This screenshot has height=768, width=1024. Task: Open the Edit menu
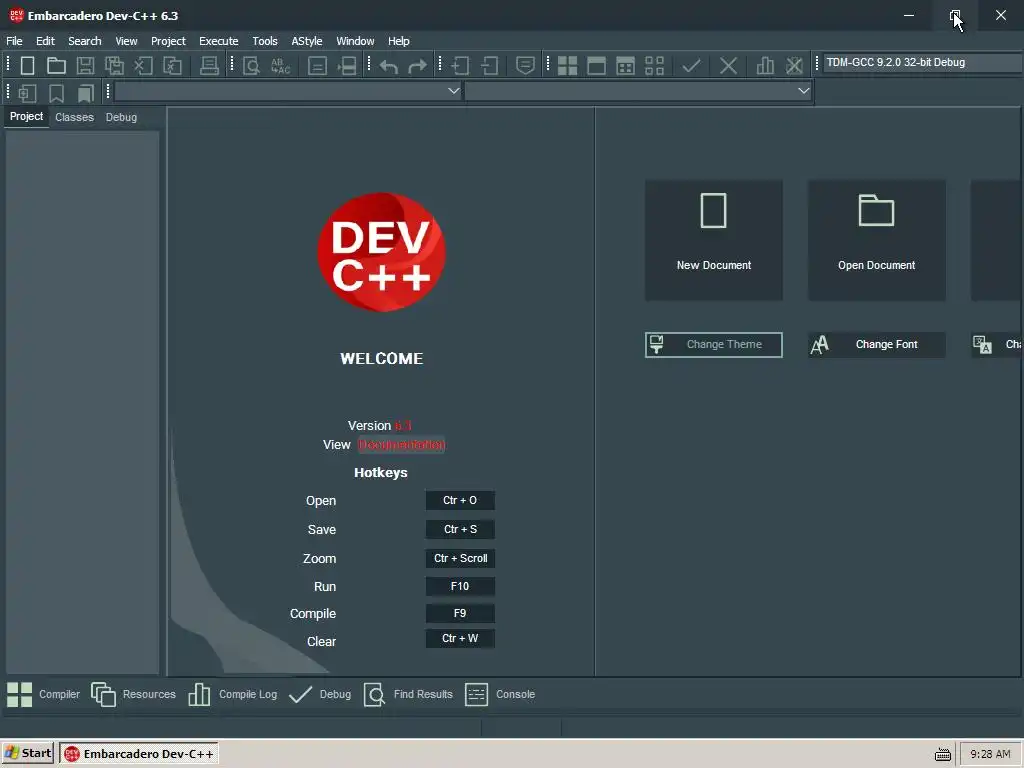(x=45, y=40)
